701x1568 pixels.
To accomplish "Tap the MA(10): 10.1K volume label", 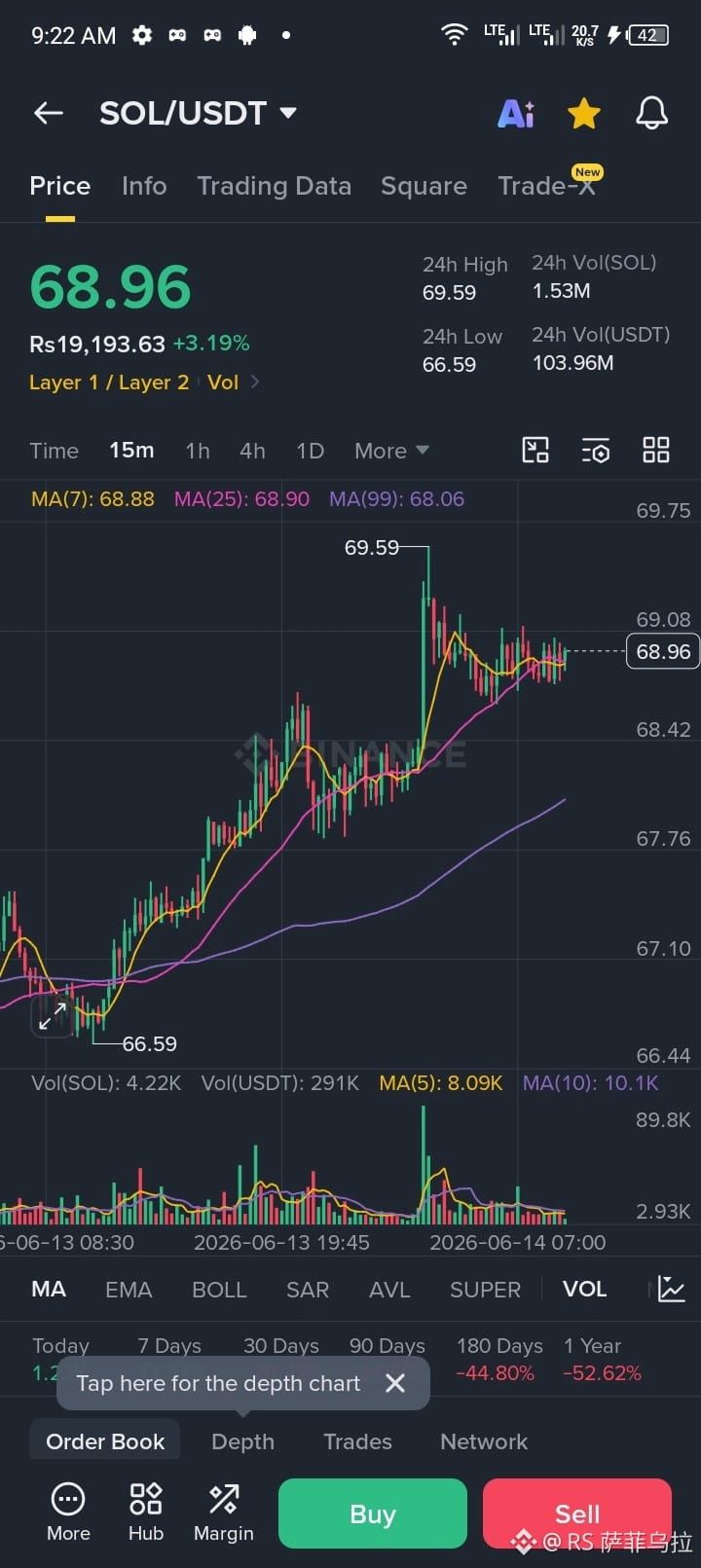I will (591, 1083).
